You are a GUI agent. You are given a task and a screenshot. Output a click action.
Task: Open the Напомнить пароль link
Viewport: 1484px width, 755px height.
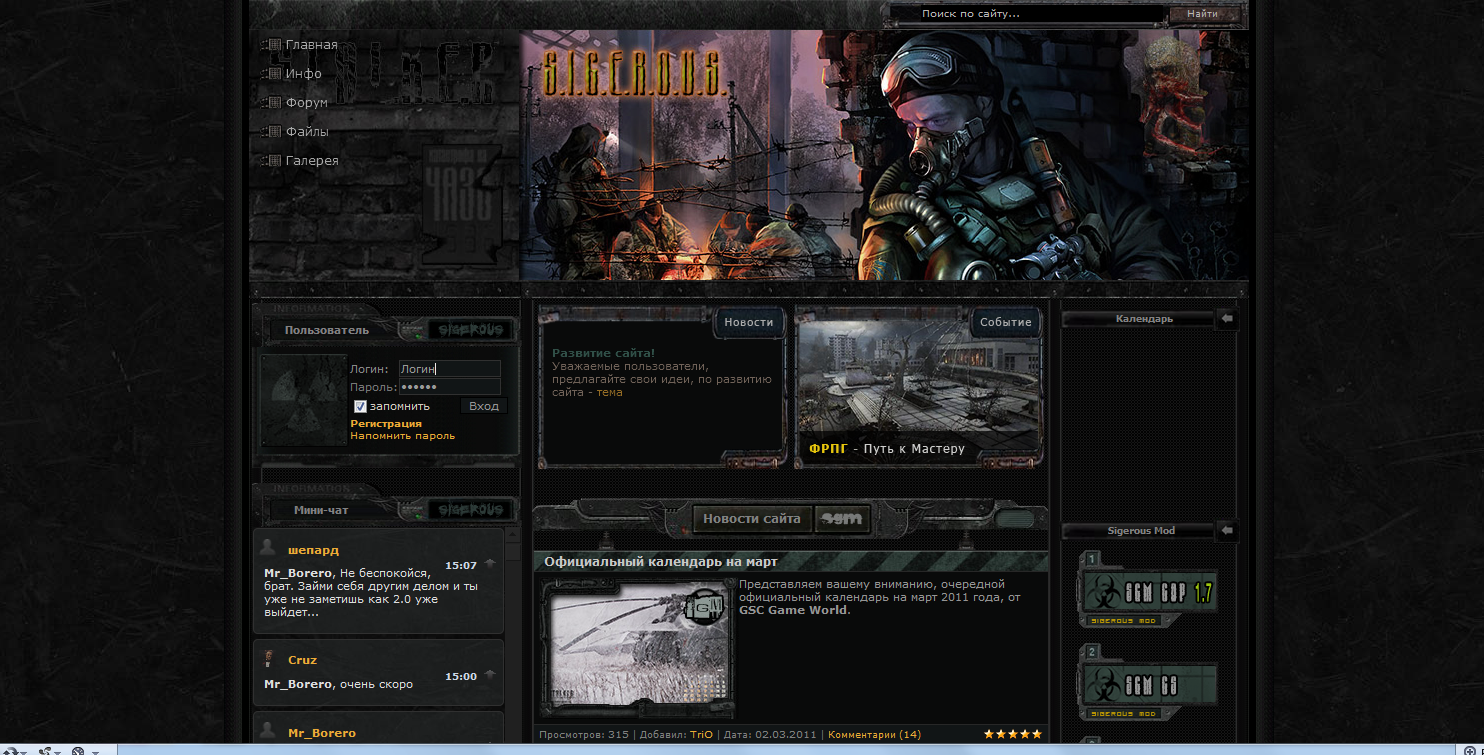(x=402, y=436)
